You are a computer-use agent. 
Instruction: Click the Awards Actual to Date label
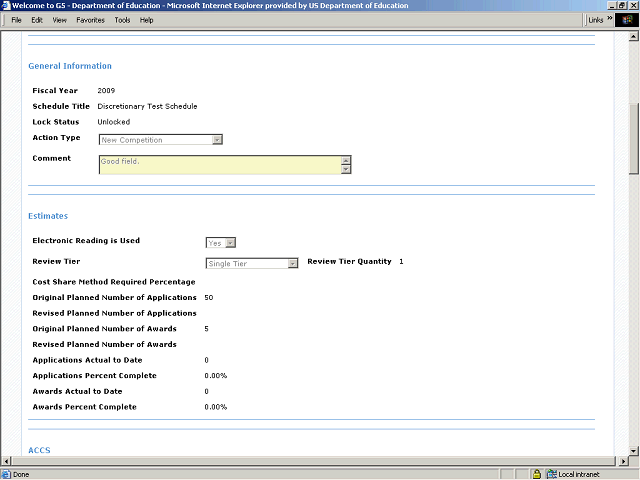[77, 391]
